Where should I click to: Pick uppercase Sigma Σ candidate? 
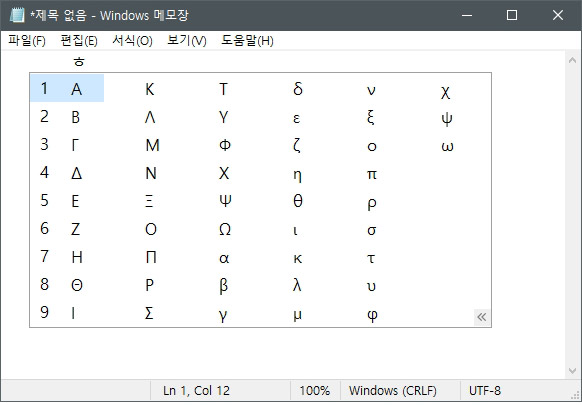point(149,313)
